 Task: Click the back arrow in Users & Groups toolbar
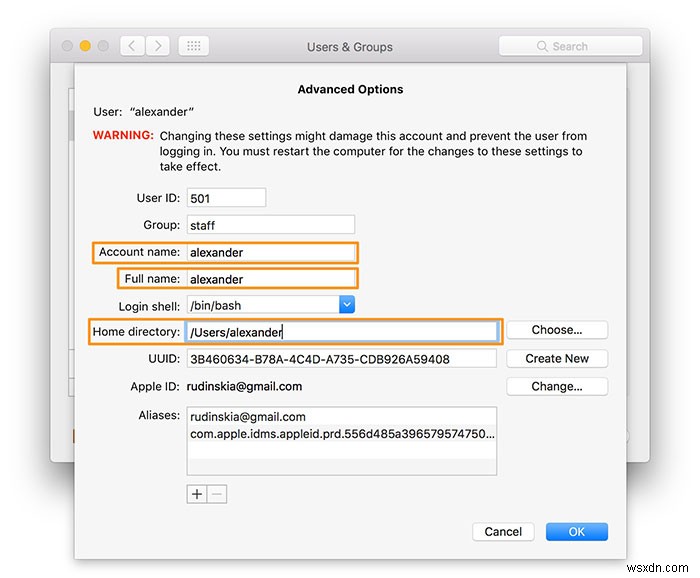(x=132, y=46)
